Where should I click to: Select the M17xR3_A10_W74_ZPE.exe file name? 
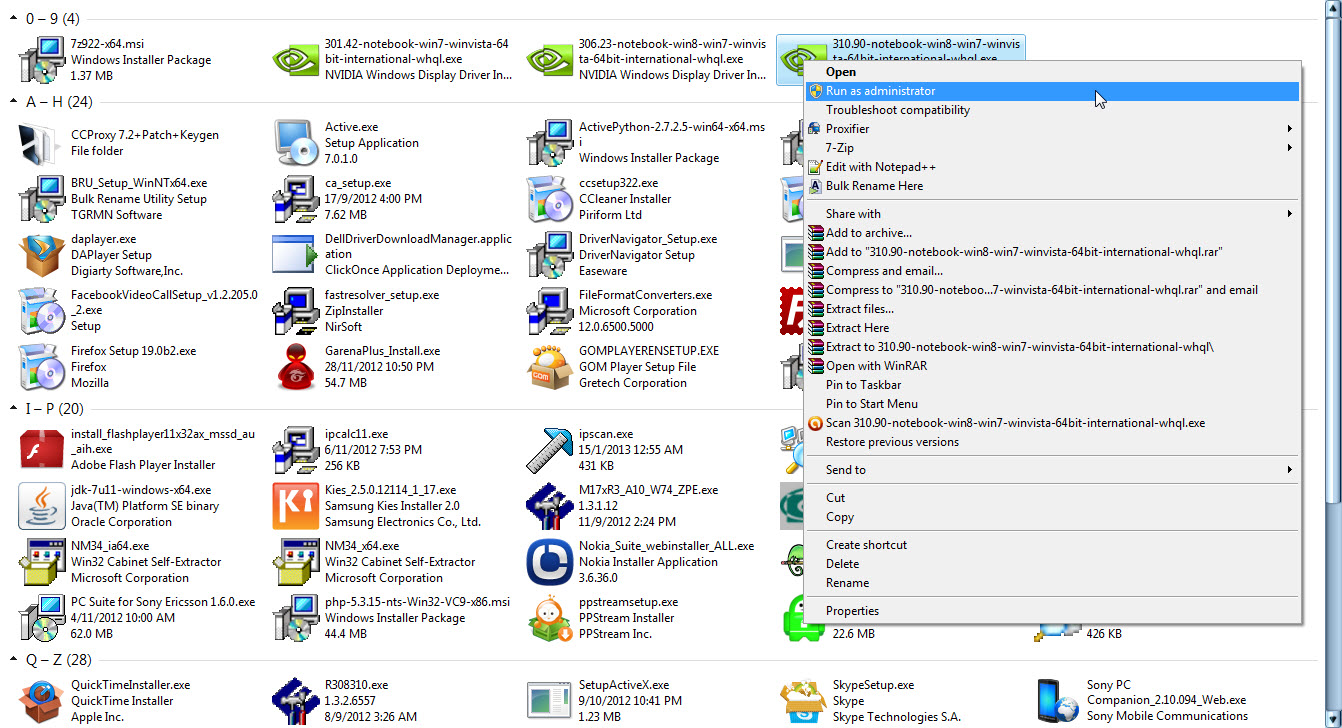pyautogui.click(x=648, y=490)
